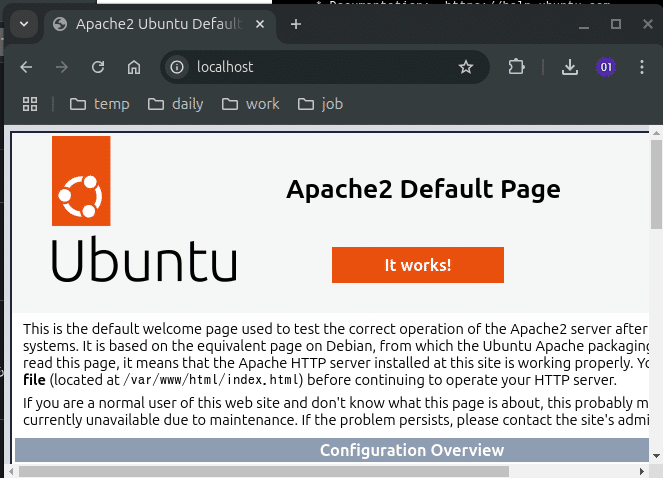Click the scroll down arrow
Viewport: 663px width, 478px height.
tap(656, 456)
